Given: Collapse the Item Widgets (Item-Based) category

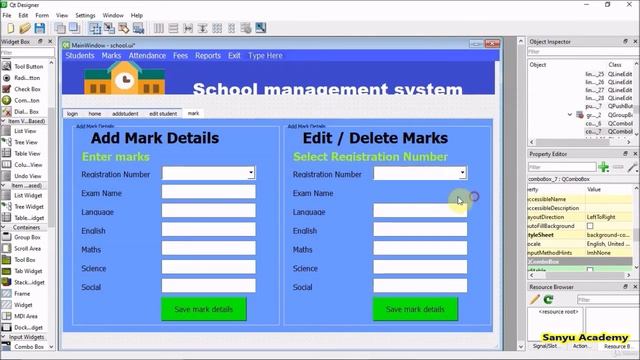Looking at the screenshot, I should 4,186.
